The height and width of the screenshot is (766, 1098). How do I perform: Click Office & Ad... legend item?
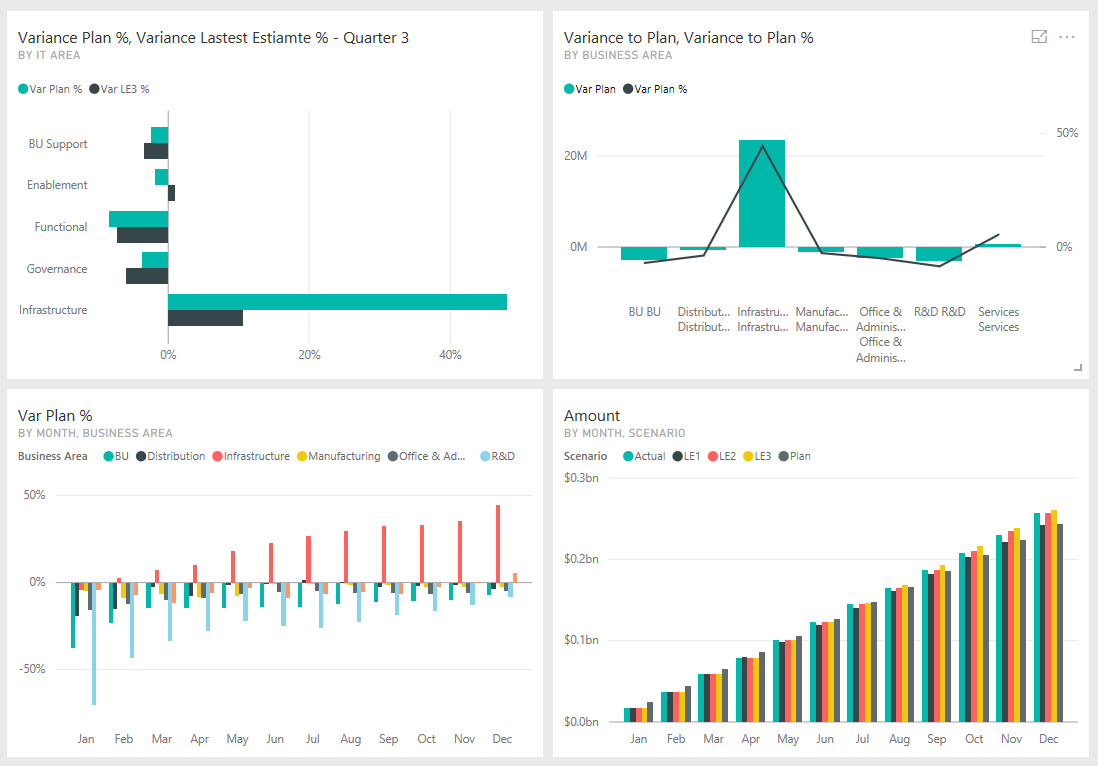pyautogui.click(x=426, y=456)
